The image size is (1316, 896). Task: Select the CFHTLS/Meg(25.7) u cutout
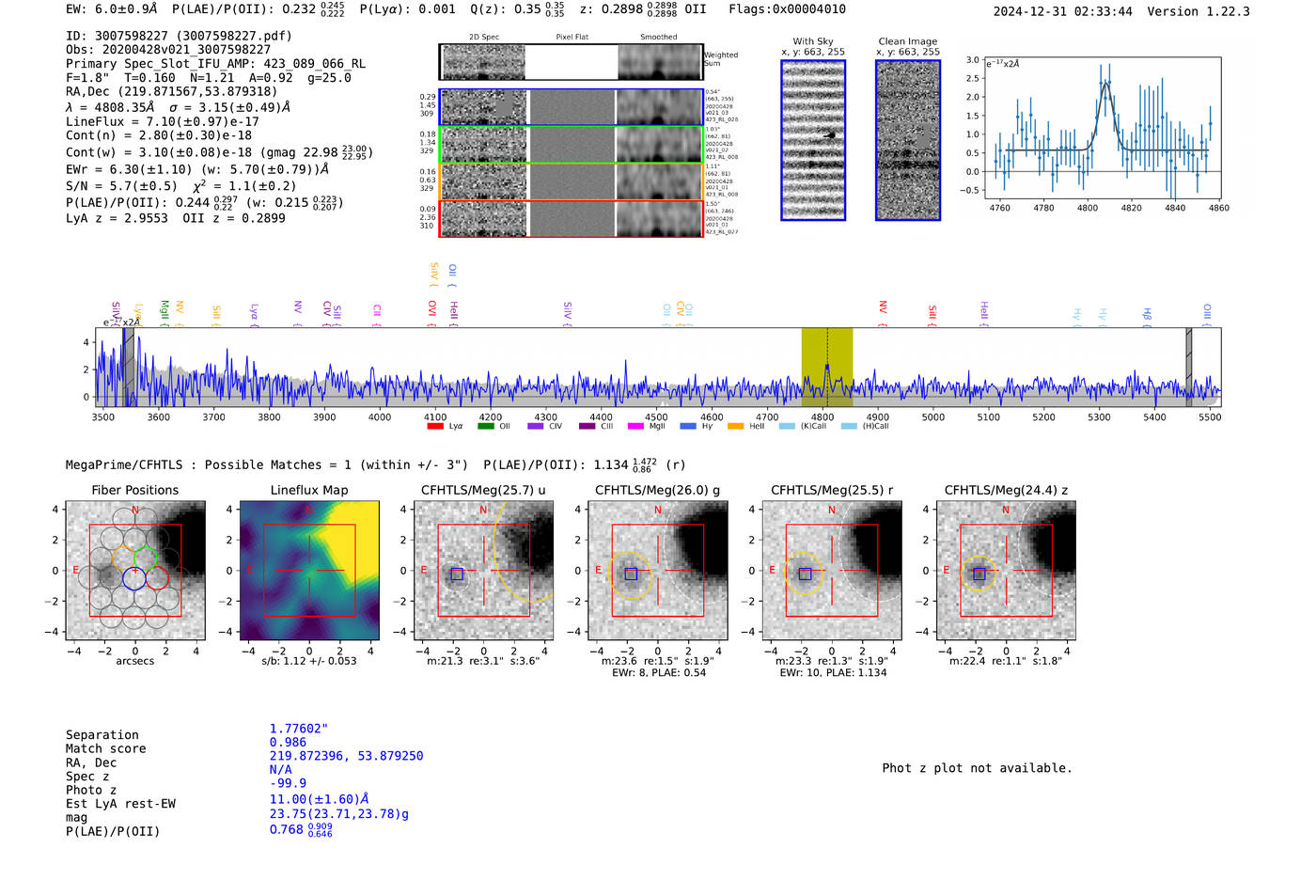(484, 571)
